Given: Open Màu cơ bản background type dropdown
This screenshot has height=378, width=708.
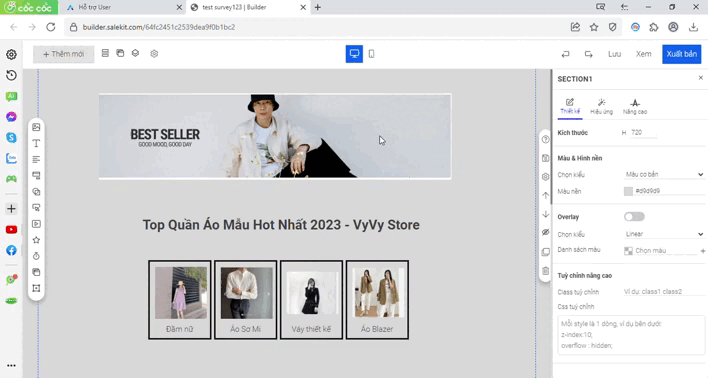Looking at the screenshot, I should [x=664, y=174].
